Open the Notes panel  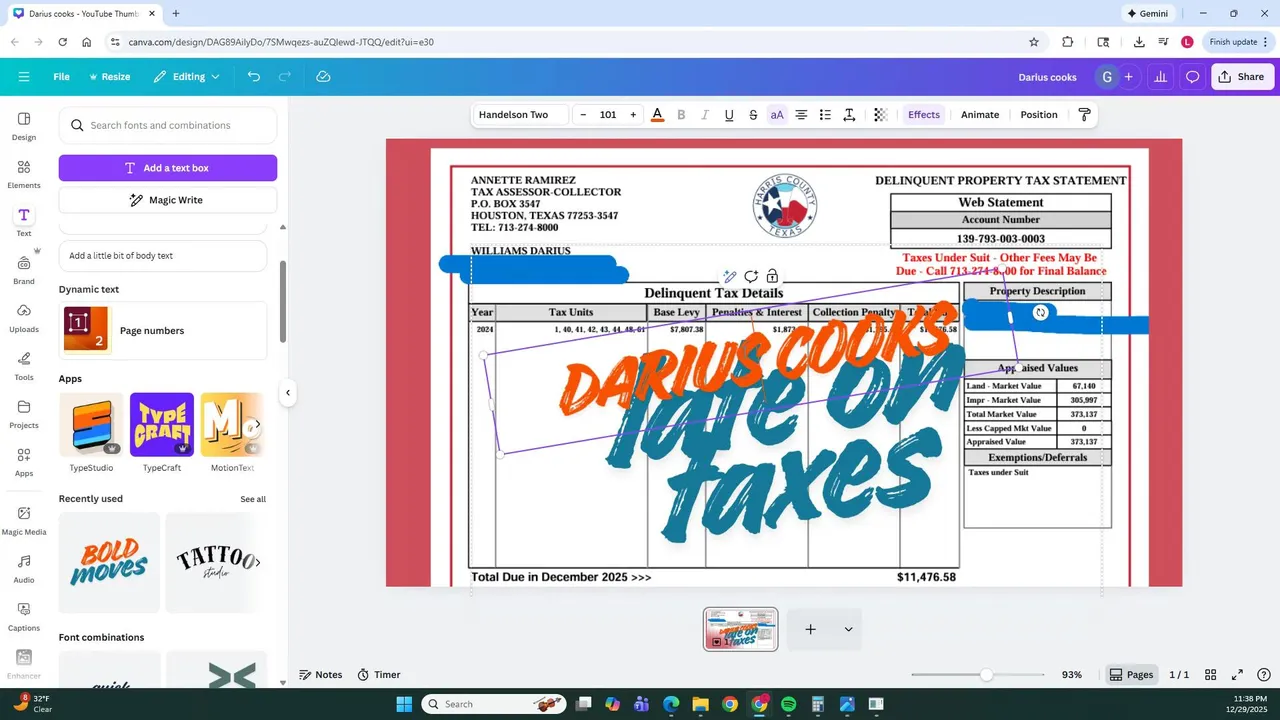321,675
